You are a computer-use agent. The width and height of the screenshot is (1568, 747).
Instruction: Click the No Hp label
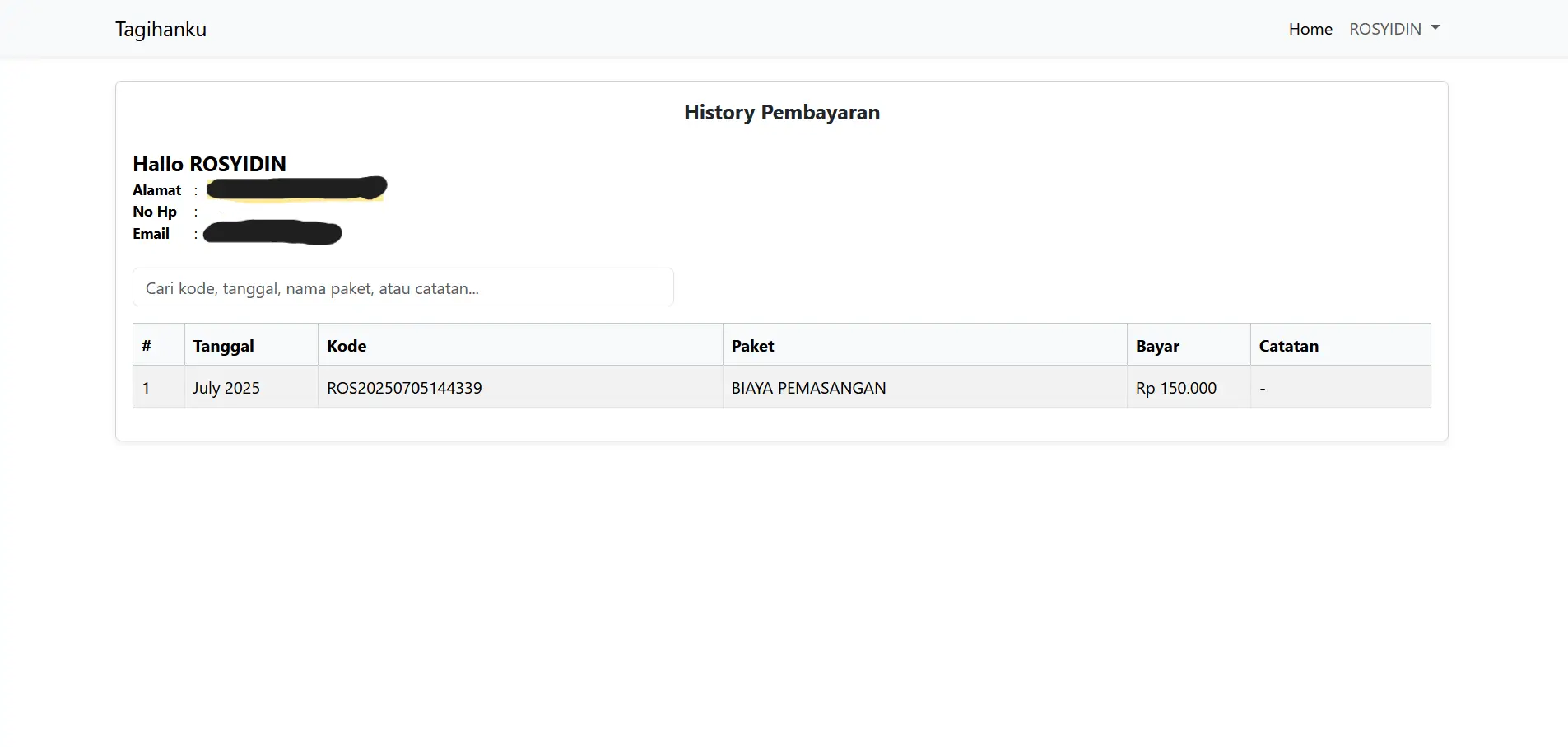(x=155, y=212)
